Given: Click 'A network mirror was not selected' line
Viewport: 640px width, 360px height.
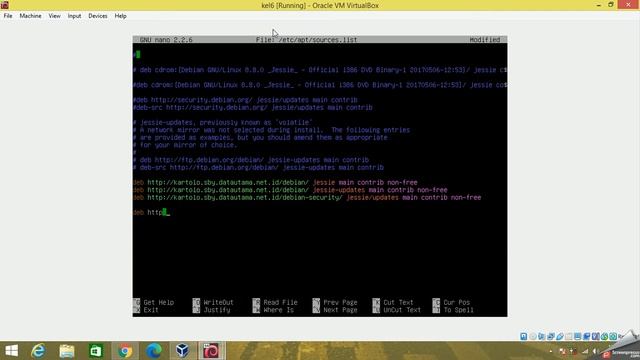Looking at the screenshot, I should 271,130.
